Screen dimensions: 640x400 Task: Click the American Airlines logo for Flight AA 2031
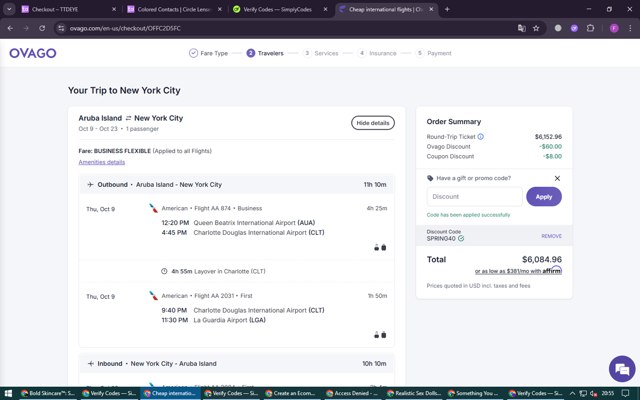point(153,296)
